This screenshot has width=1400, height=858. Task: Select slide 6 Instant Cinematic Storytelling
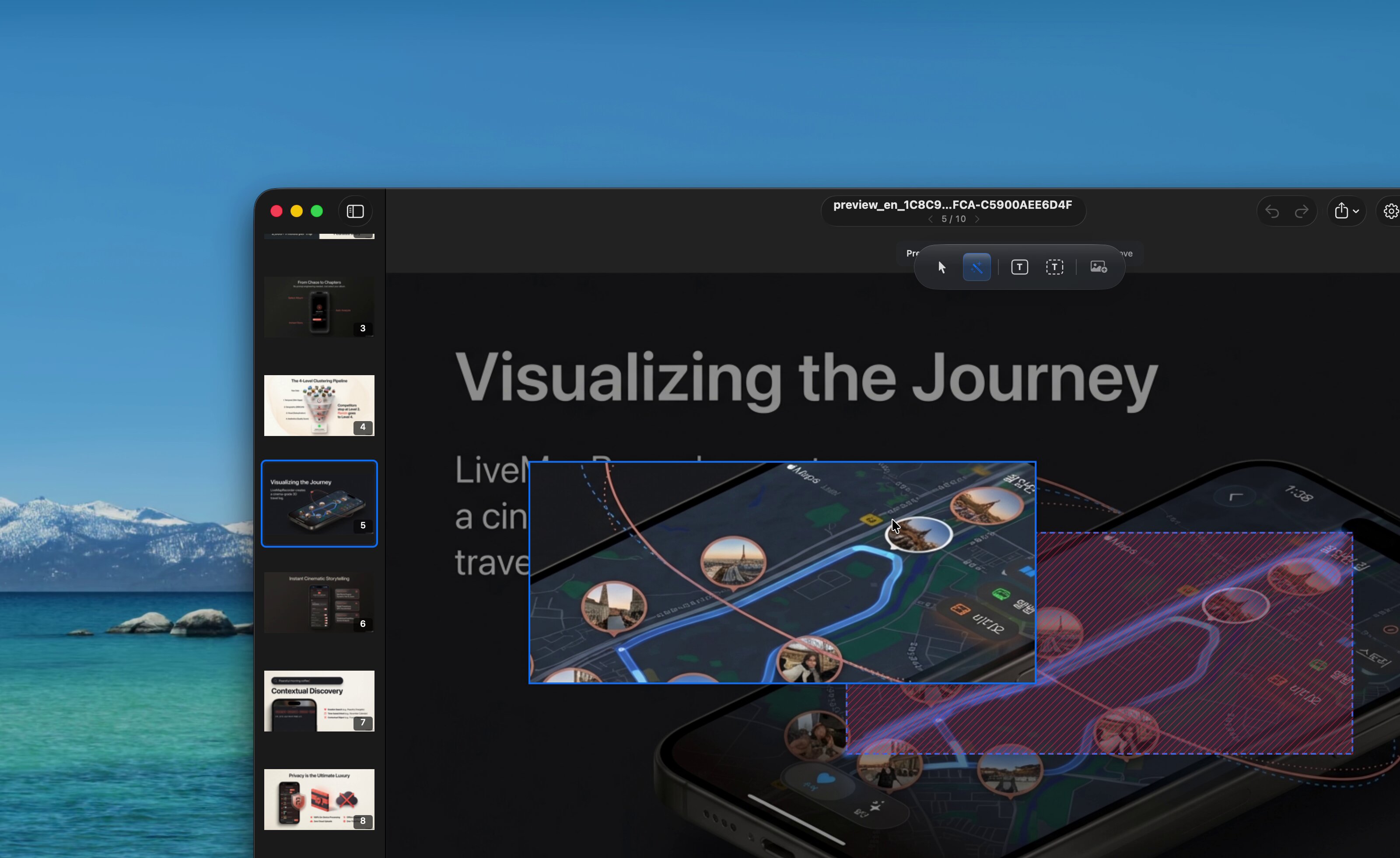point(319,603)
